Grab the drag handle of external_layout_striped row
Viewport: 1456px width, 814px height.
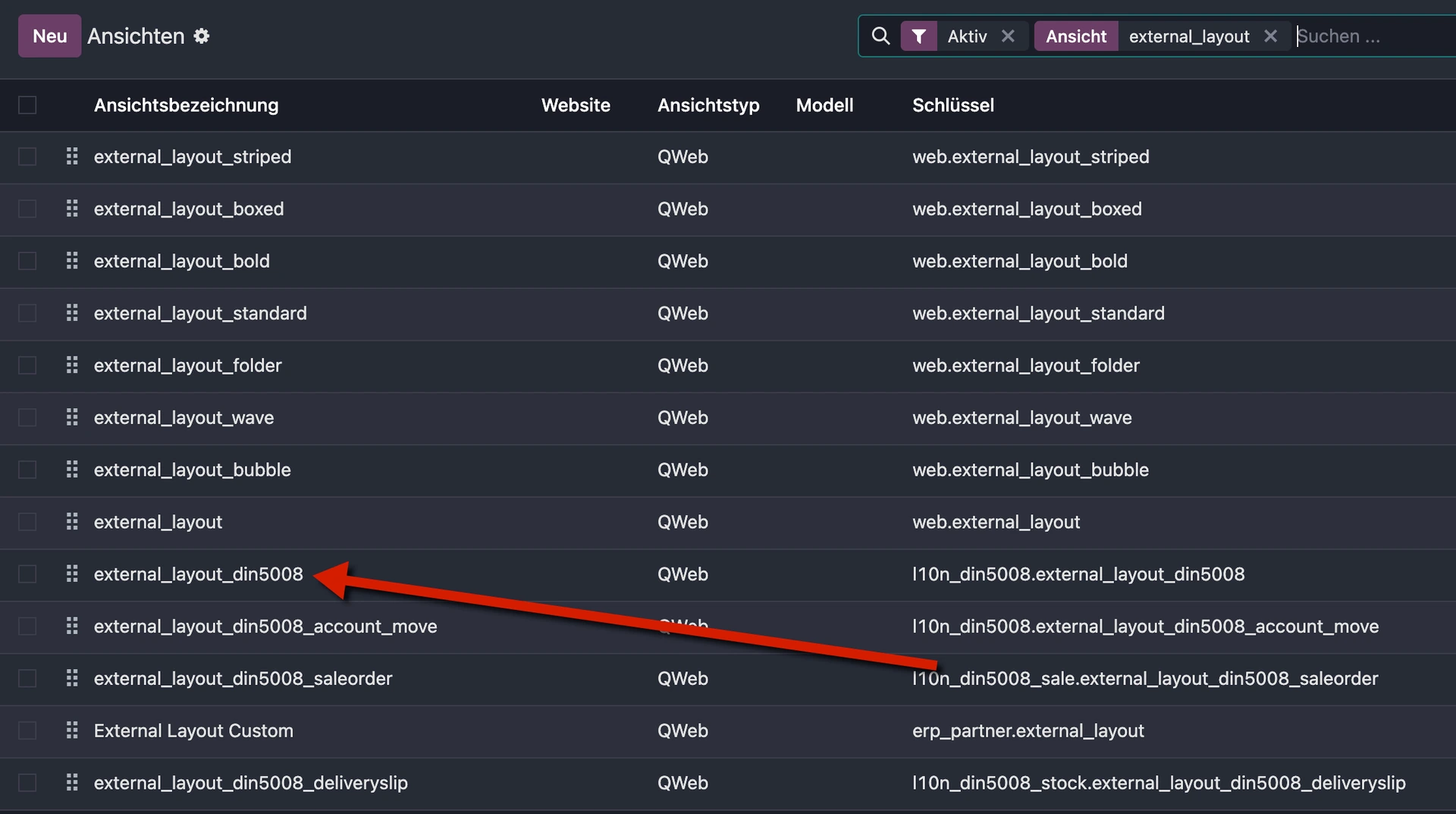tap(72, 156)
